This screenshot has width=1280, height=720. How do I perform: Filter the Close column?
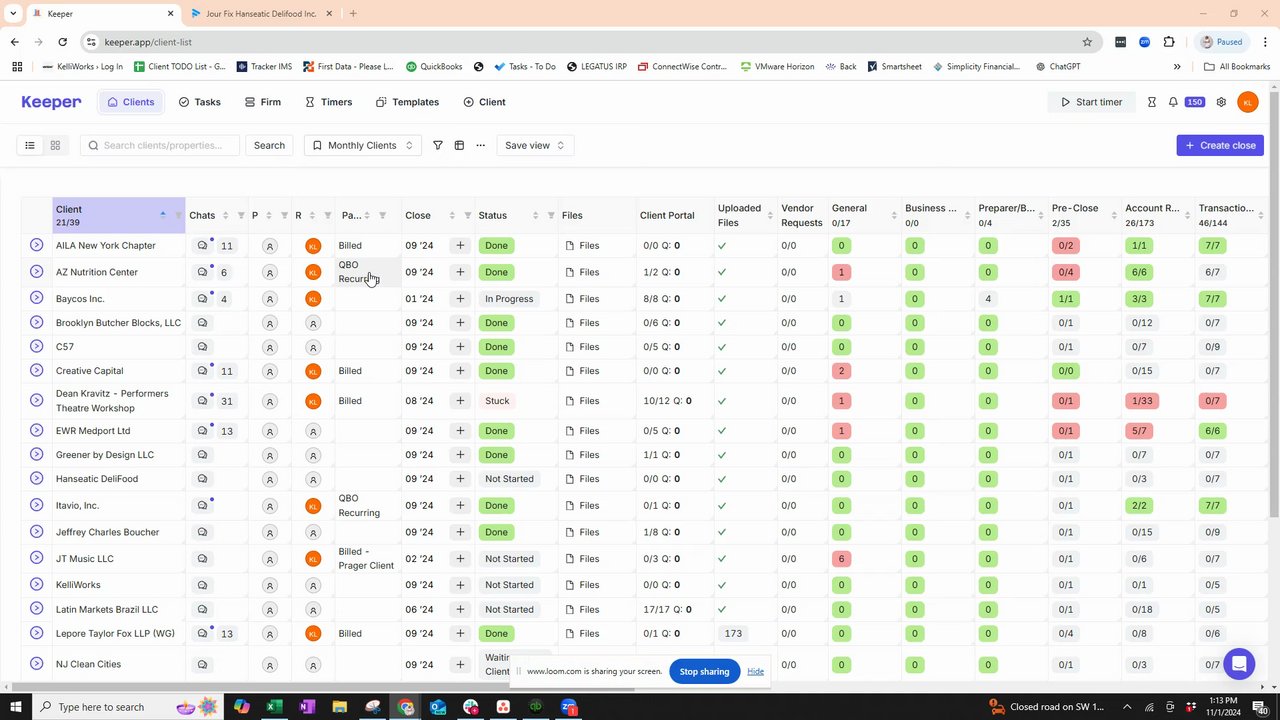(x=468, y=216)
